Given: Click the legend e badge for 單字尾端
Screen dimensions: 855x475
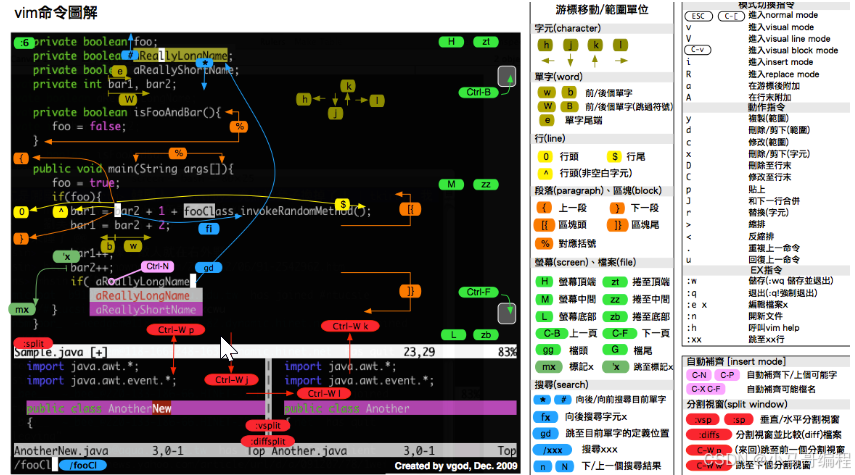Looking at the screenshot, I should tap(546, 120).
